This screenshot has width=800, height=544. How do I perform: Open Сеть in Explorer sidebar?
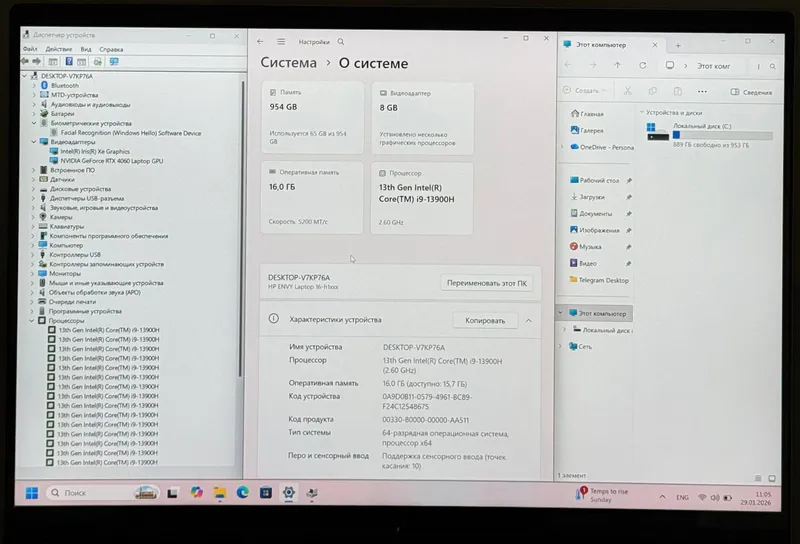[x=580, y=347]
